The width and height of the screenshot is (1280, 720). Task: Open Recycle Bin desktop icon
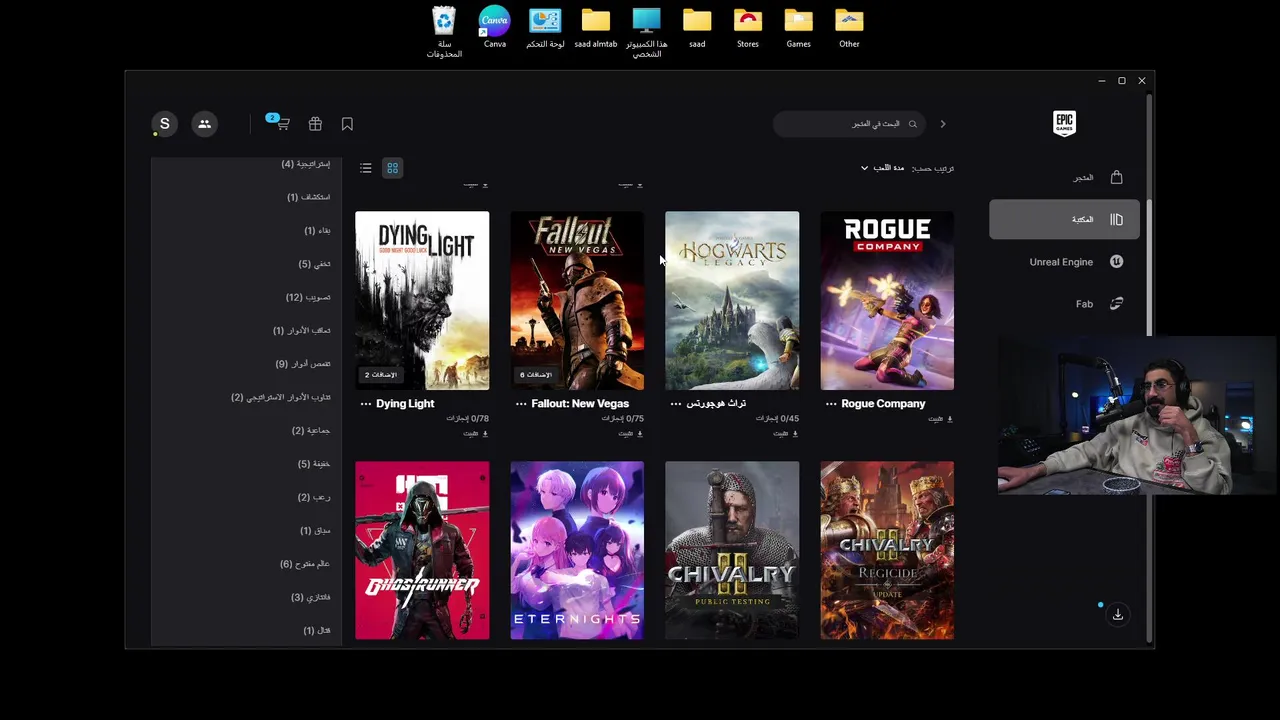[x=444, y=32]
